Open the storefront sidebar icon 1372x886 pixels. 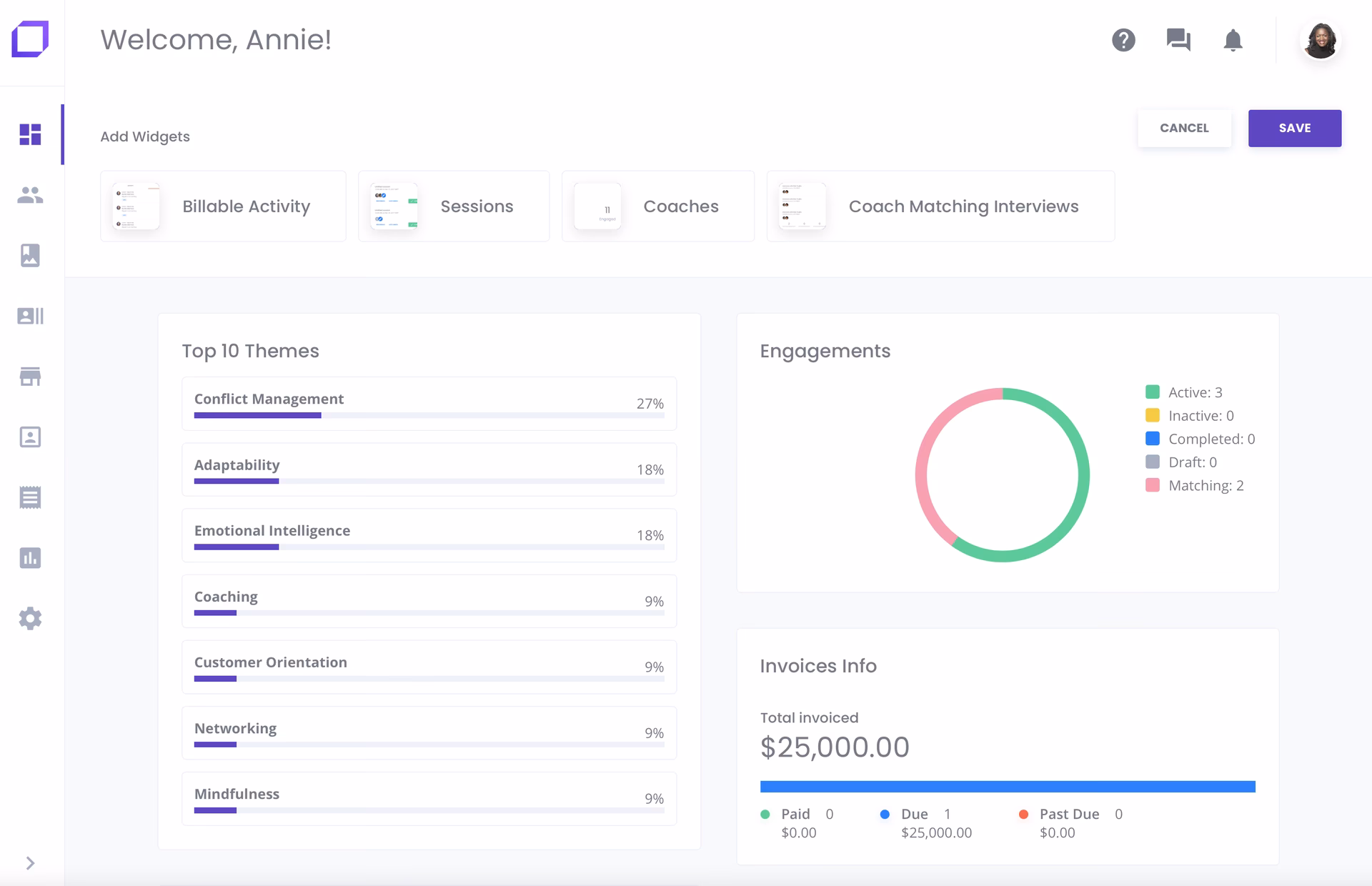click(30, 376)
